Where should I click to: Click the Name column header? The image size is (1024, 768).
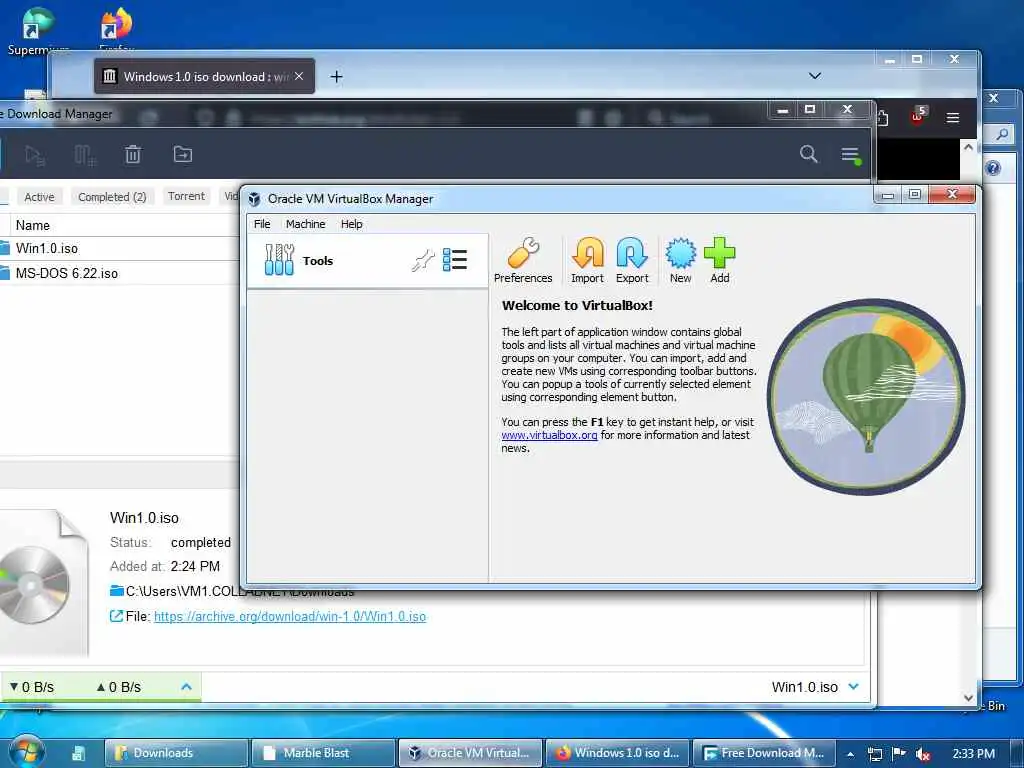(x=33, y=225)
